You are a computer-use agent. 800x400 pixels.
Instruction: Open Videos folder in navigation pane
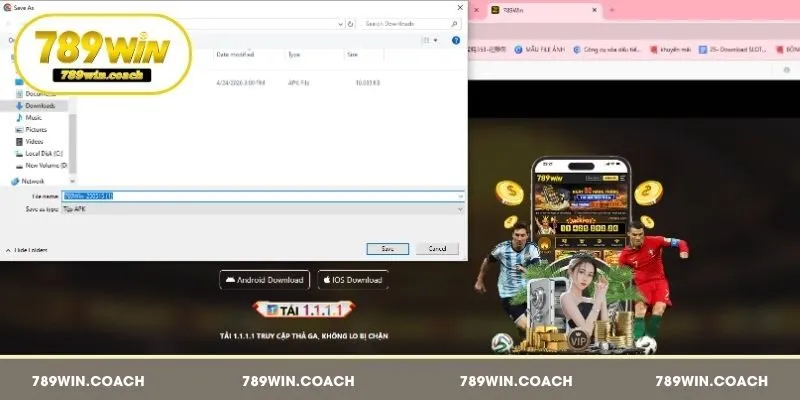tap(35, 141)
